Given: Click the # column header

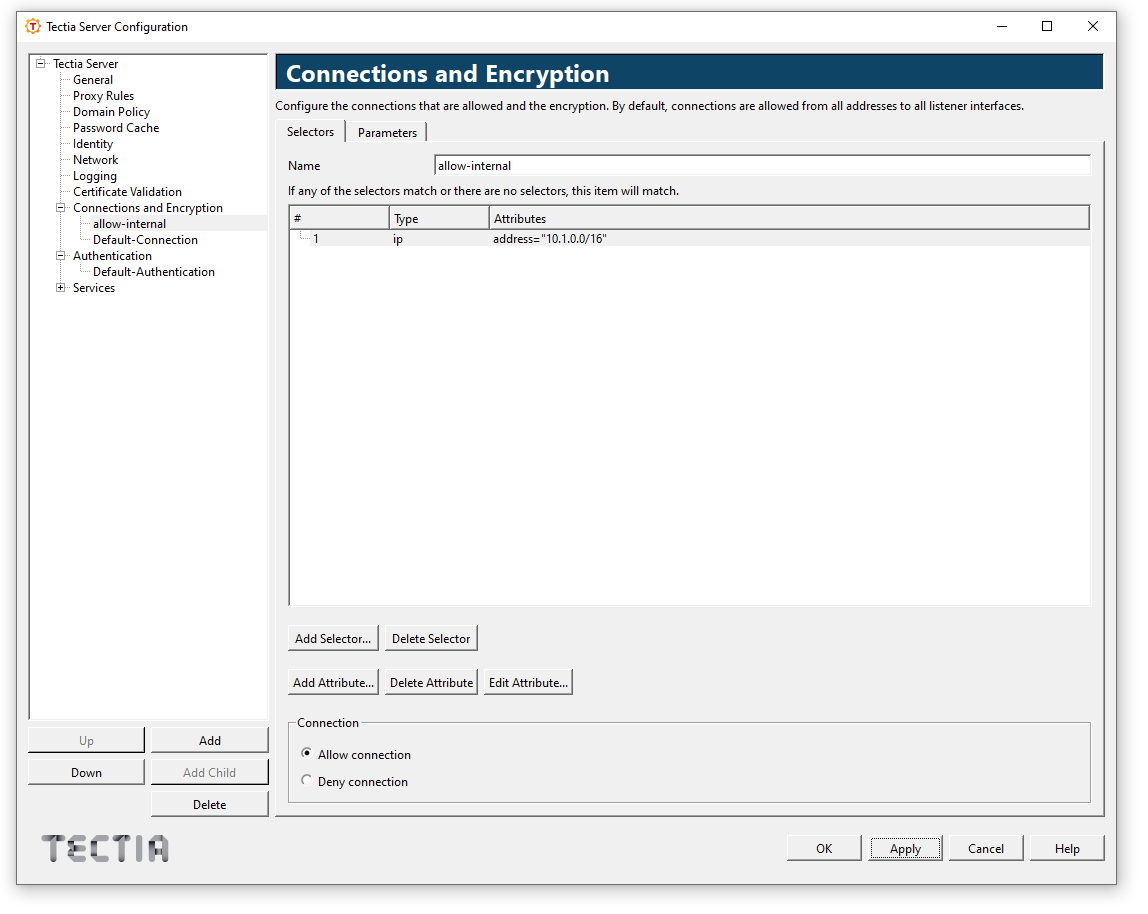Looking at the screenshot, I should [x=340, y=218].
